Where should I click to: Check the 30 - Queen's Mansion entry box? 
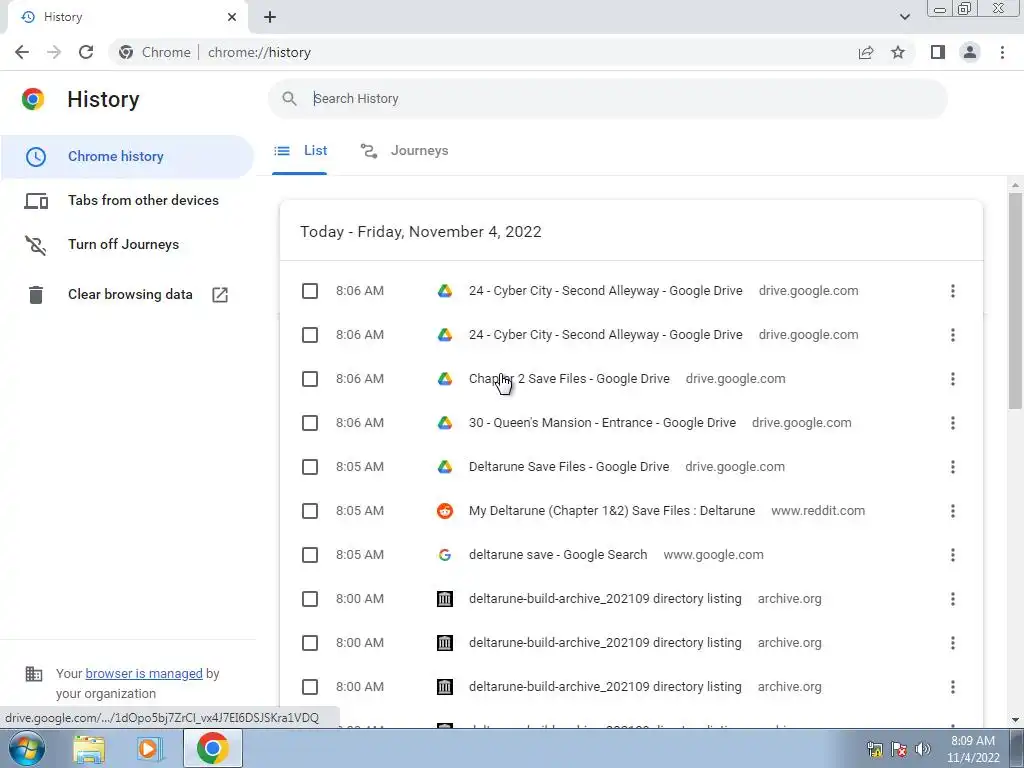point(310,423)
